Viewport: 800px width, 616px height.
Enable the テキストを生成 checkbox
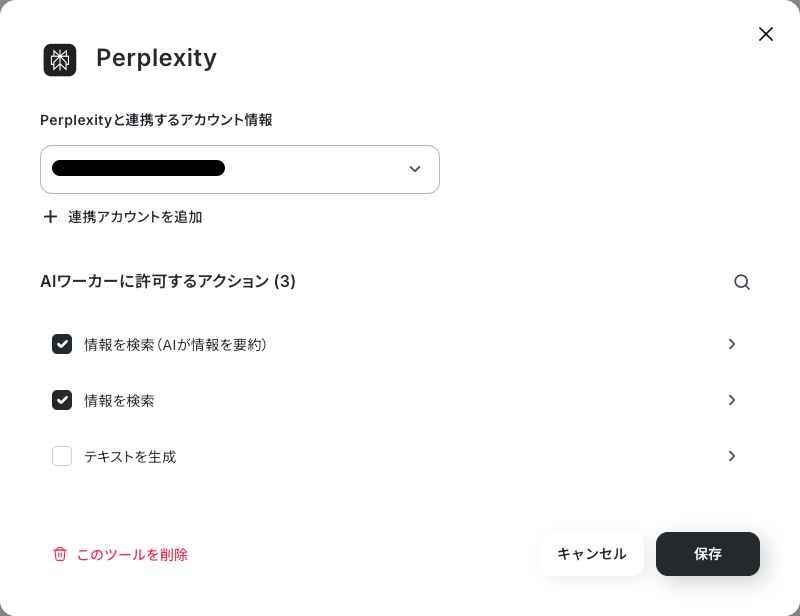tap(62, 456)
